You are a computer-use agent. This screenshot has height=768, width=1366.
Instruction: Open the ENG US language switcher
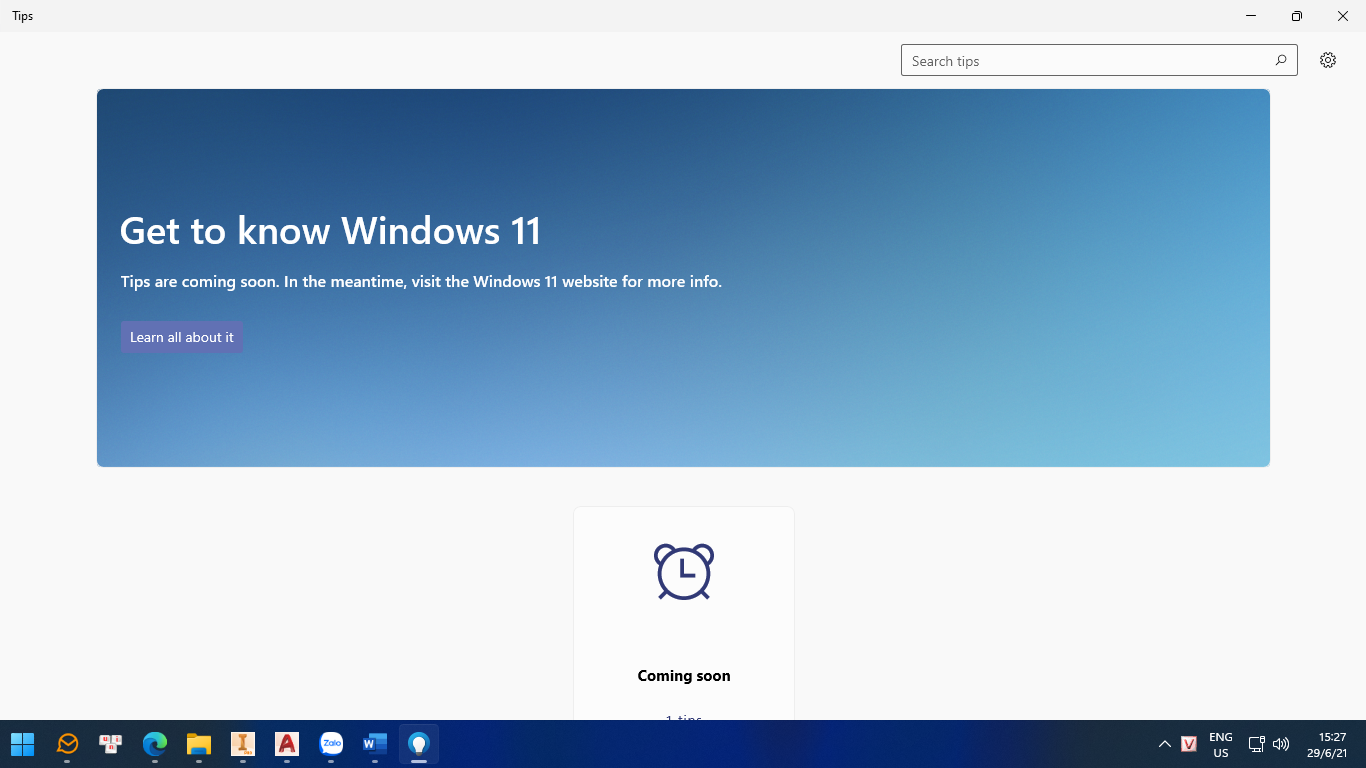click(x=1221, y=745)
